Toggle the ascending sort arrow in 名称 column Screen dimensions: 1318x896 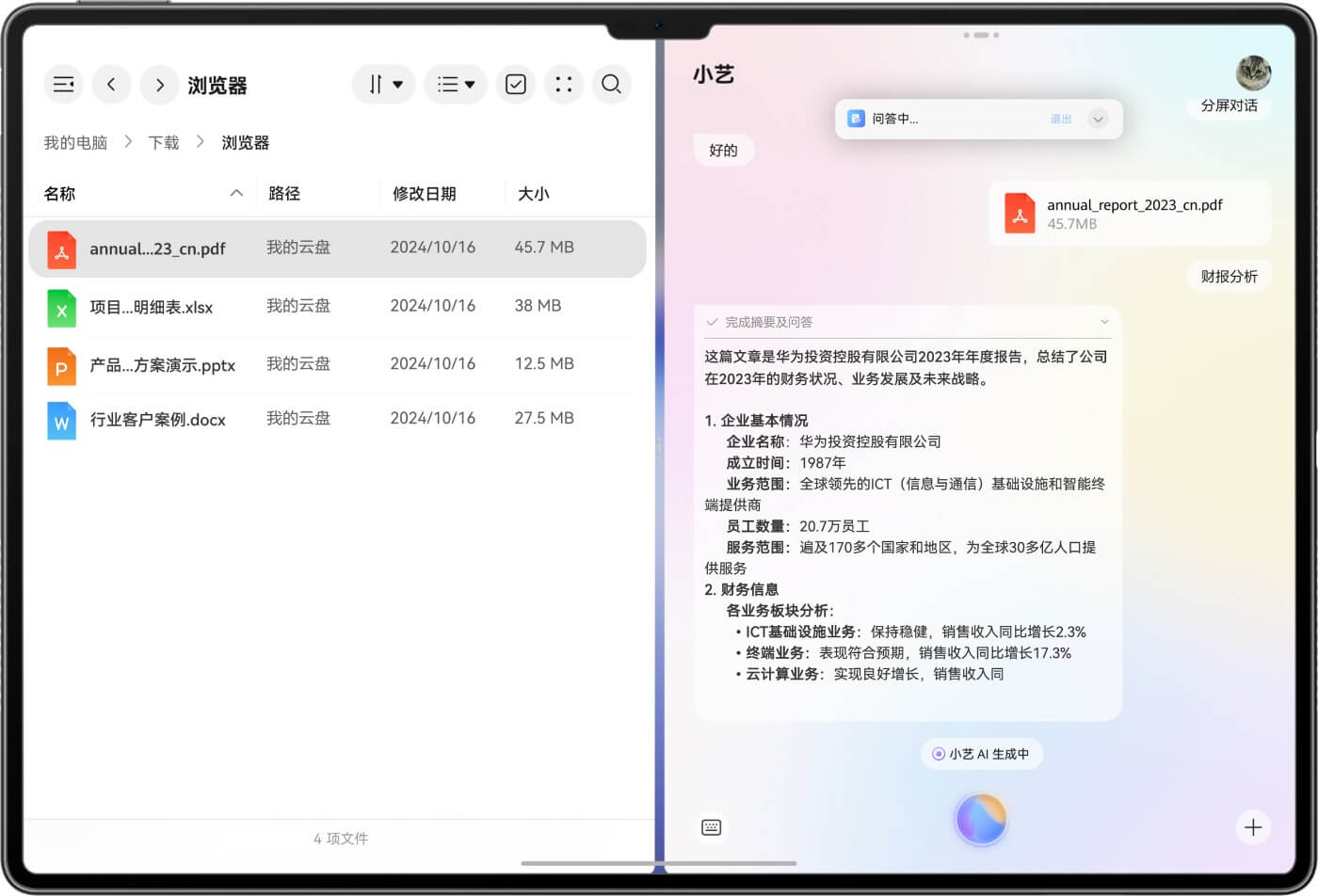(236, 193)
